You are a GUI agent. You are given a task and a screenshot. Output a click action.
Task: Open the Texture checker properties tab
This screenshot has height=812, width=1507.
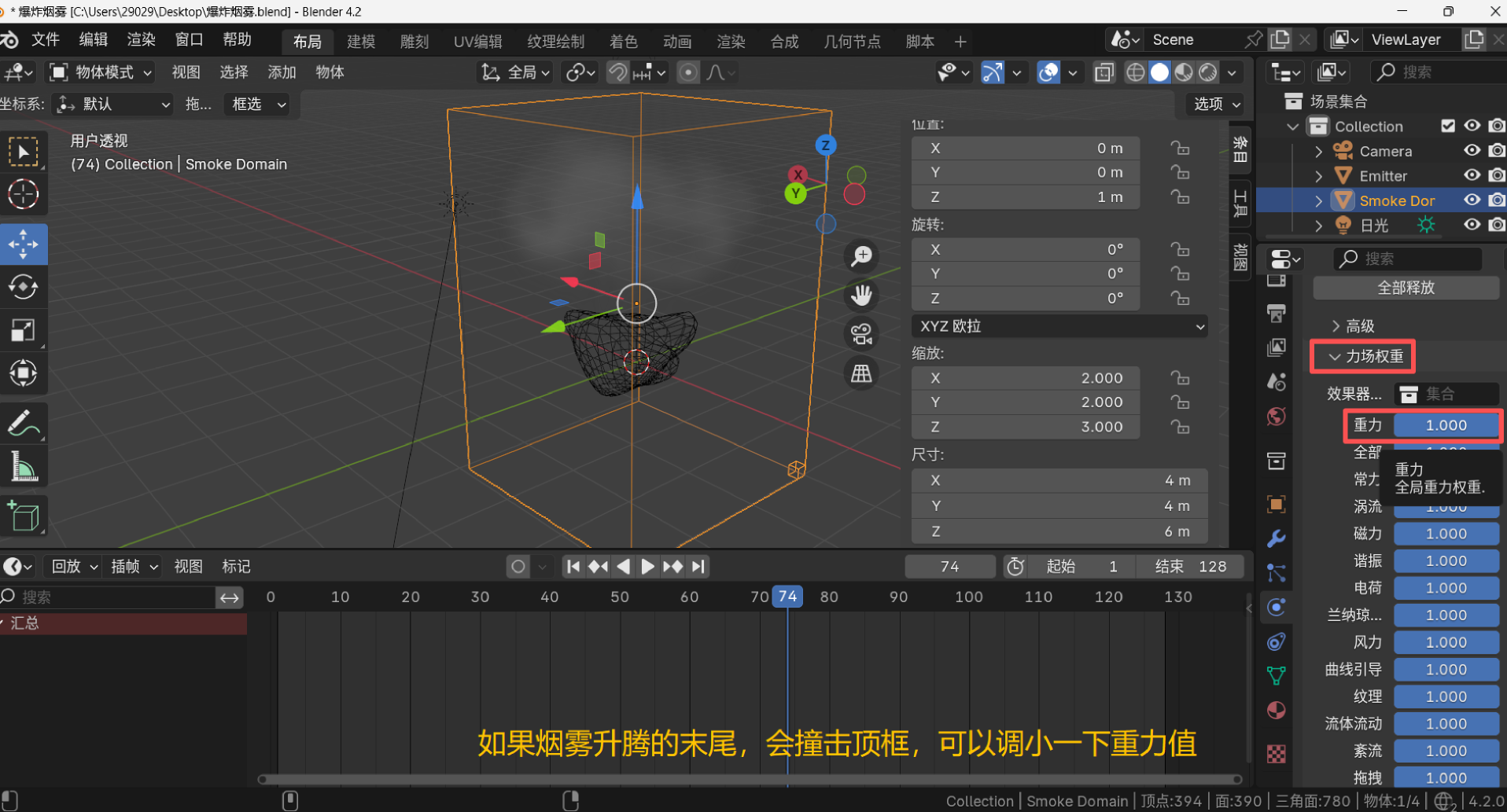(1277, 755)
